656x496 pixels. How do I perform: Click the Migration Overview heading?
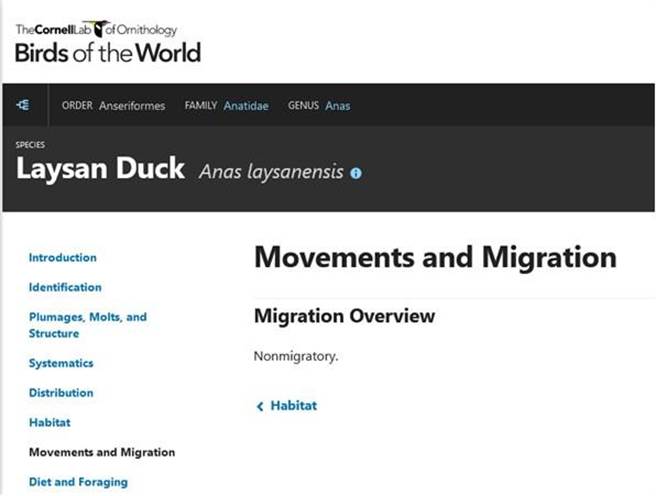pos(345,316)
